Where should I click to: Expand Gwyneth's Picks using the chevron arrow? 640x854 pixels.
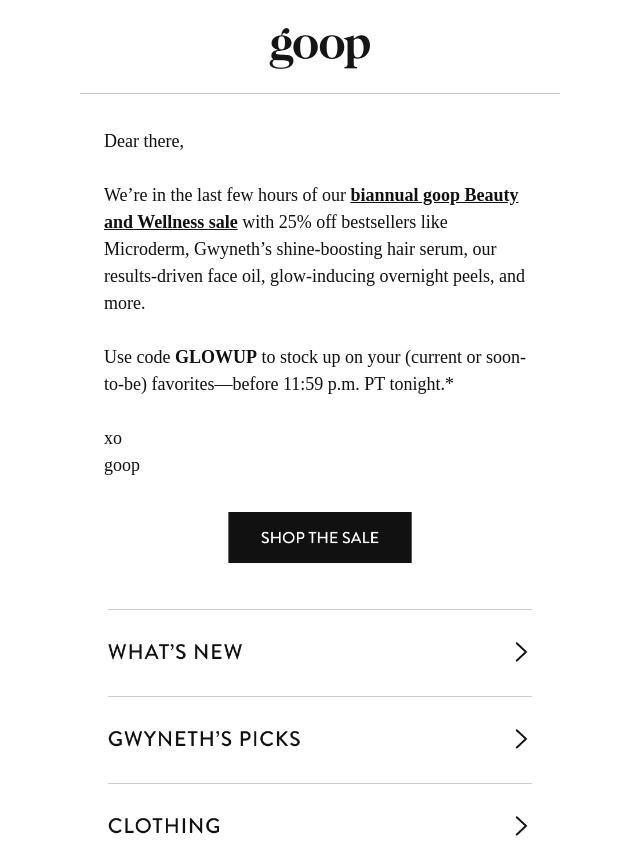(521, 739)
